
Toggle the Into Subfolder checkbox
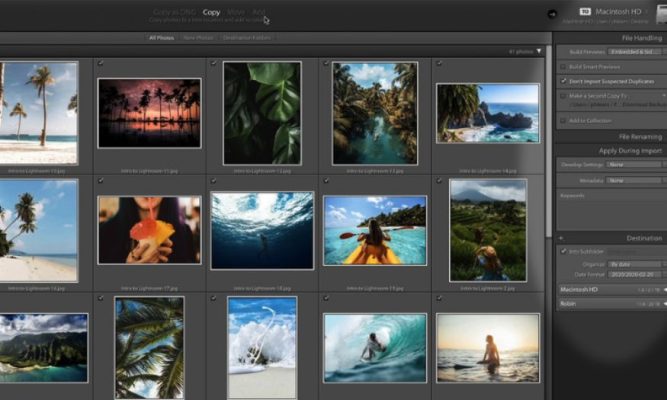pos(563,251)
